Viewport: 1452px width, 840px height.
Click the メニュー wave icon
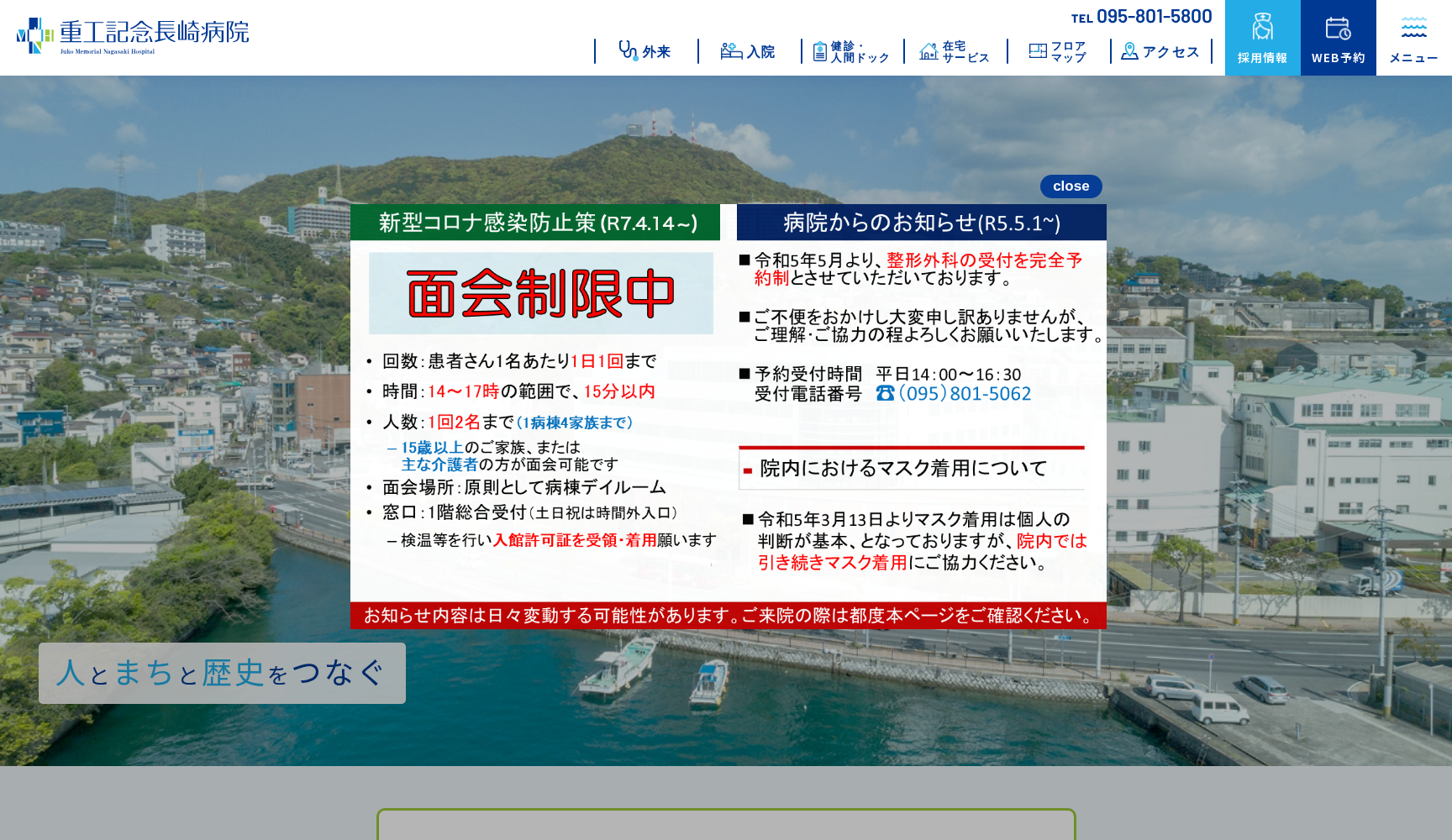click(x=1413, y=28)
